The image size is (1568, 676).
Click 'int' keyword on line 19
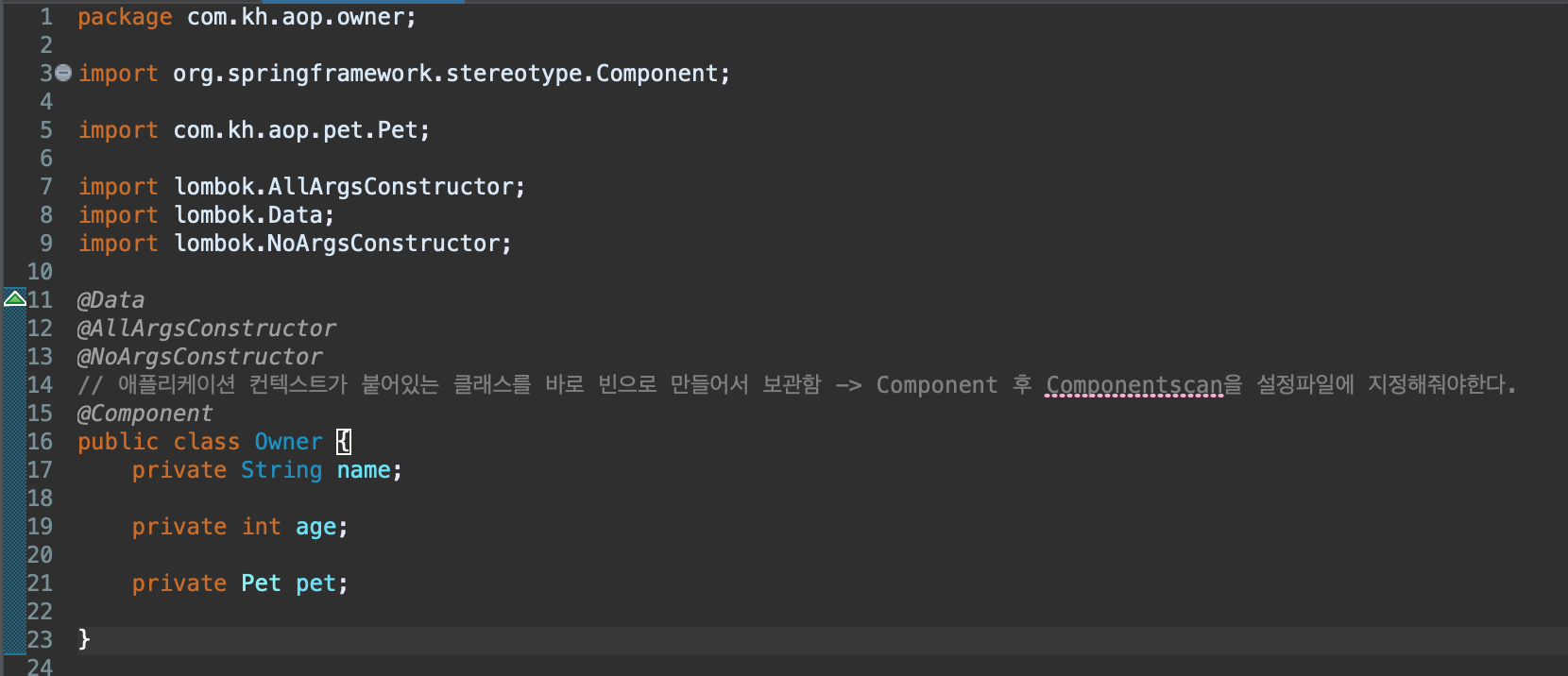tap(262, 527)
